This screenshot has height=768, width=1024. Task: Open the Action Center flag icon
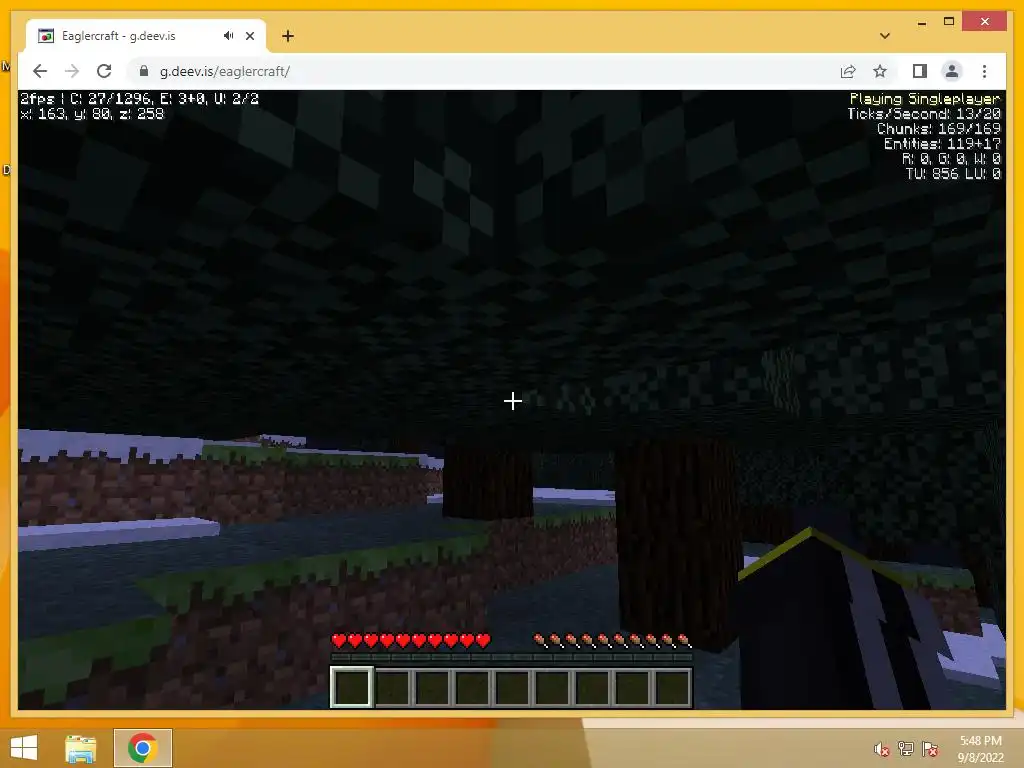tap(931, 749)
